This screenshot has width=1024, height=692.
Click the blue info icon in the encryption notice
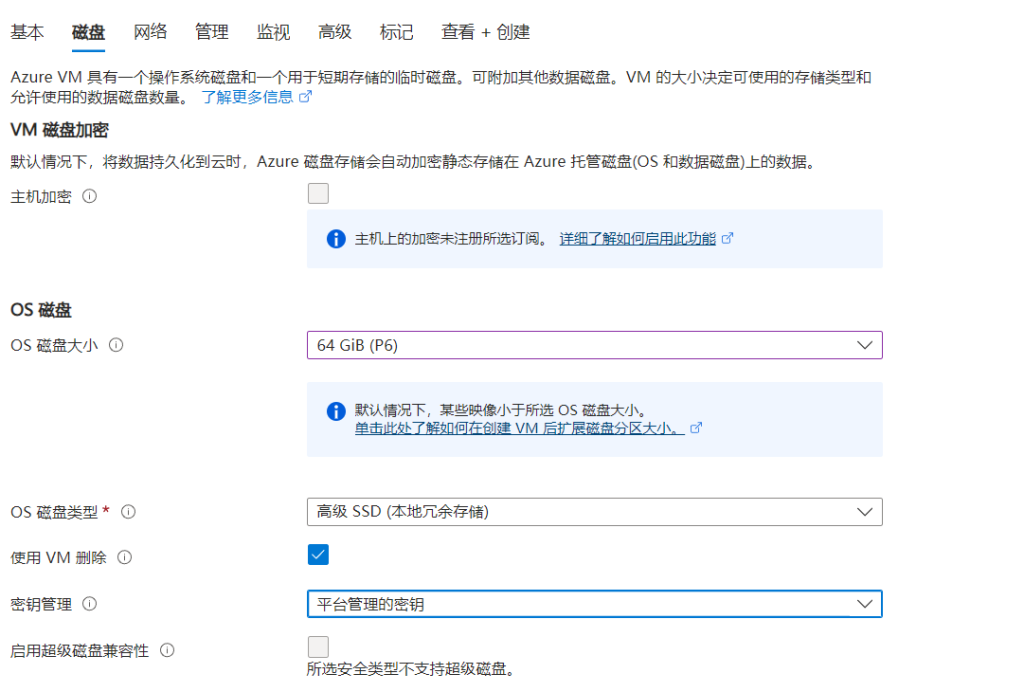coord(336,238)
